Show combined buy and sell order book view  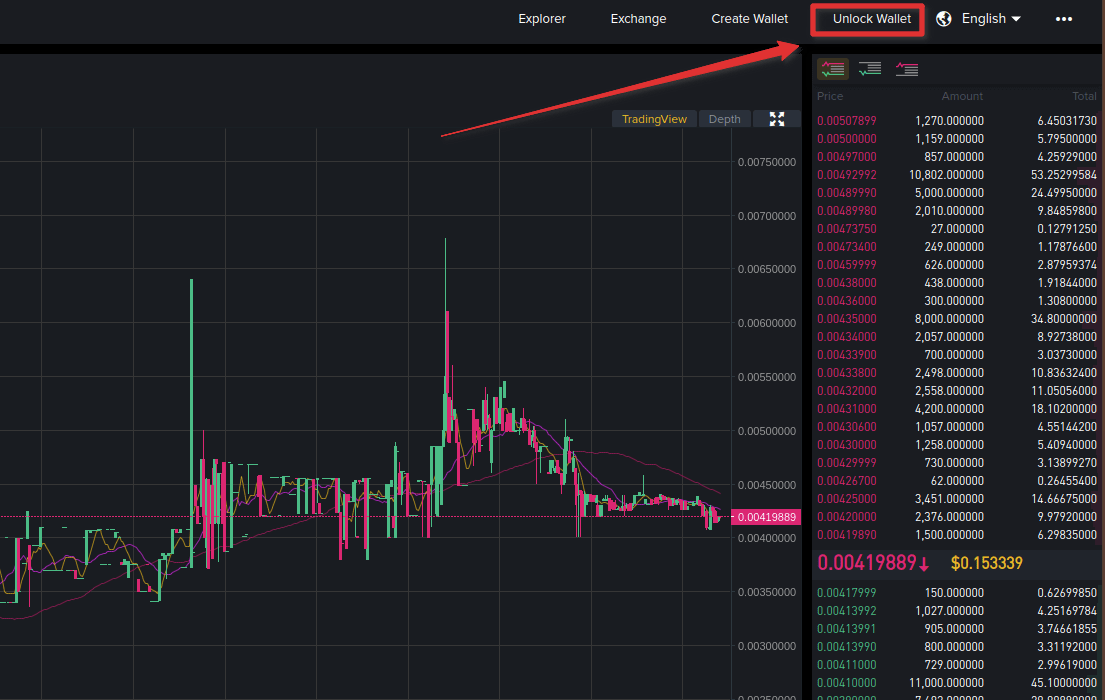(833, 69)
